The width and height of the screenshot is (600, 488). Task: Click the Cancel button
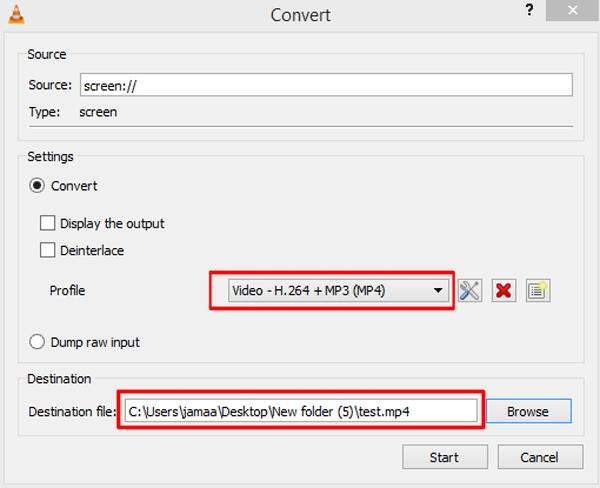(x=540, y=457)
